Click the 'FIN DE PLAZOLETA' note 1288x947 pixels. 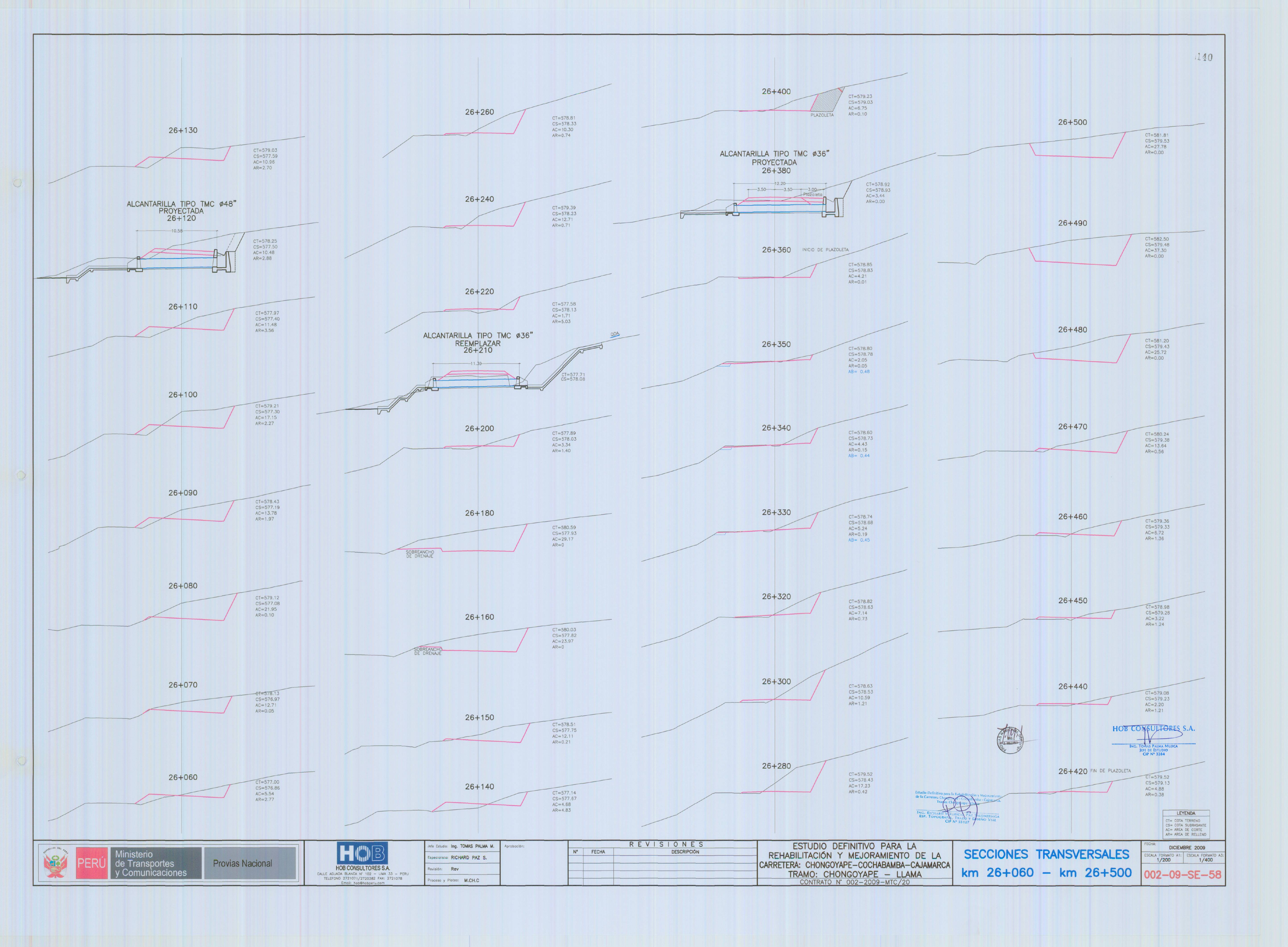(1110, 771)
